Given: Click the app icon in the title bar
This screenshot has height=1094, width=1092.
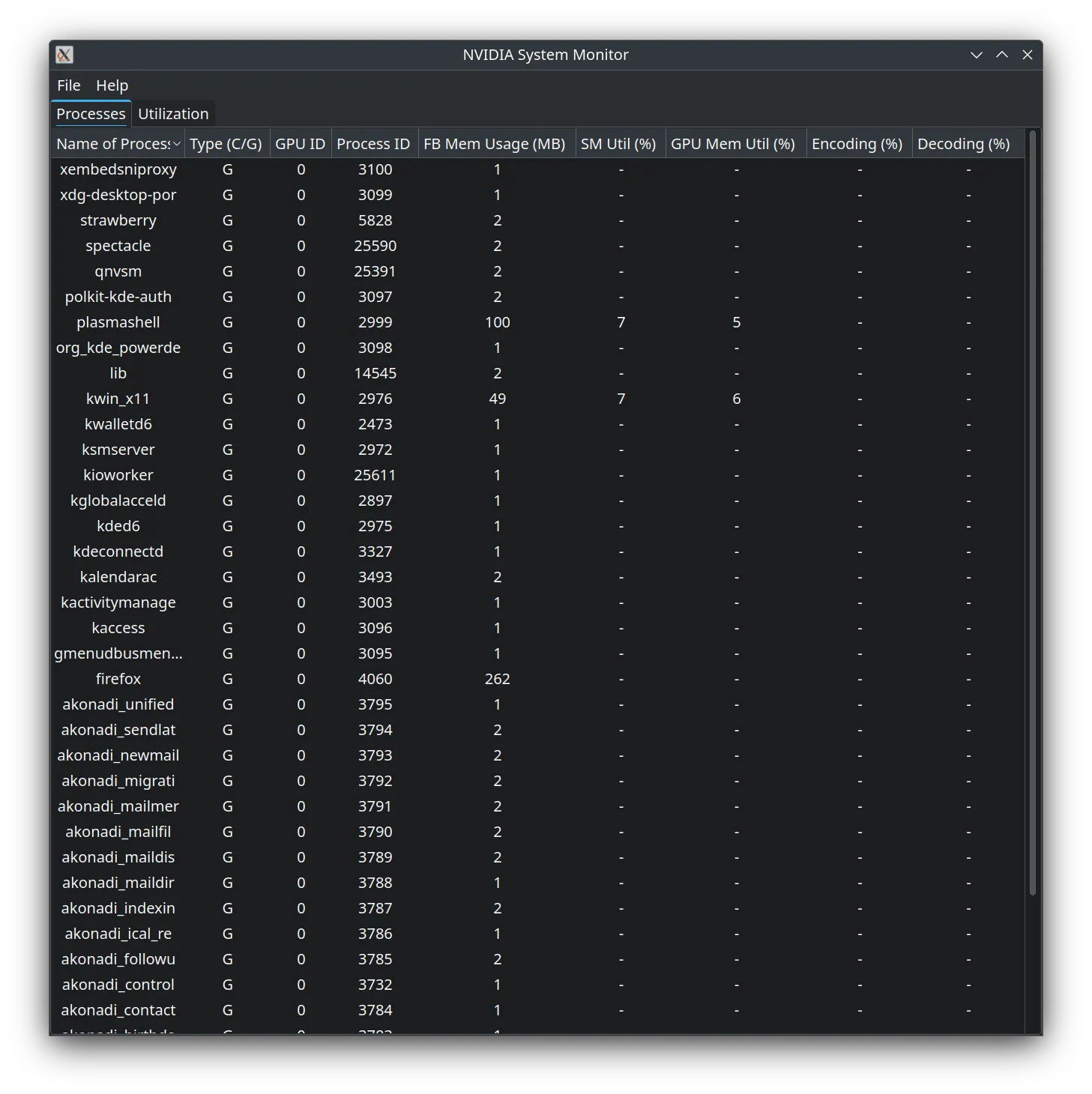Looking at the screenshot, I should pyautogui.click(x=64, y=55).
